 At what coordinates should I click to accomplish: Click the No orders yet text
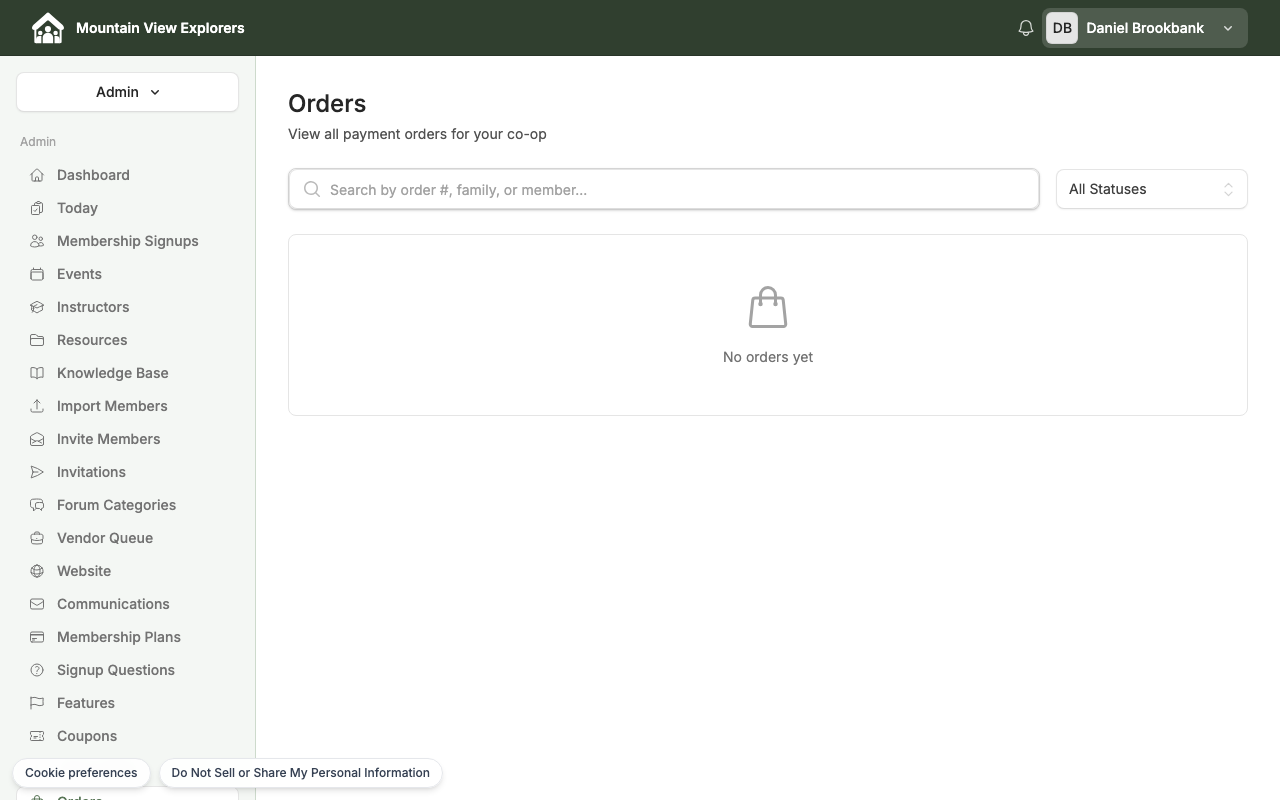tap(768, 357)
